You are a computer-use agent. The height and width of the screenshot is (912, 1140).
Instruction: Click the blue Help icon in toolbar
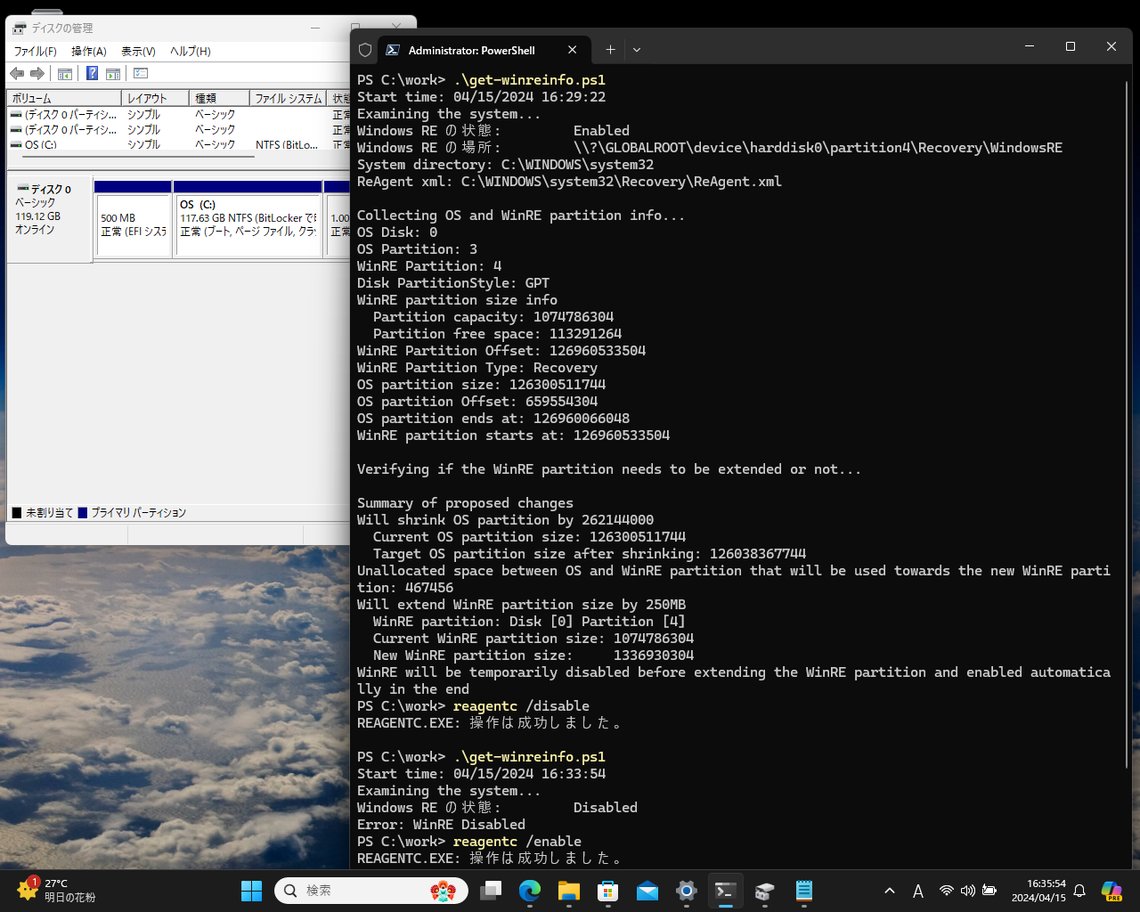coord(92,74)
